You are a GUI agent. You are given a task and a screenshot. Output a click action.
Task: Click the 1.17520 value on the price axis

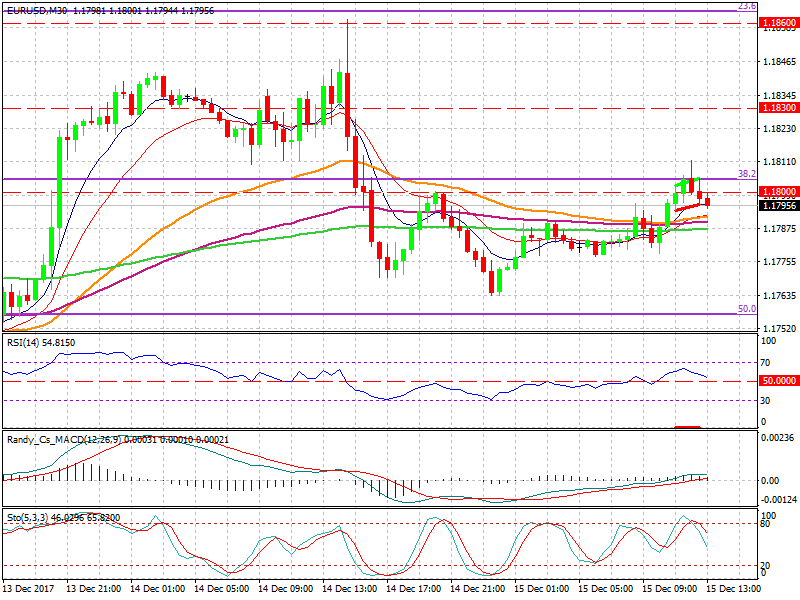click(x=779, y=328)
